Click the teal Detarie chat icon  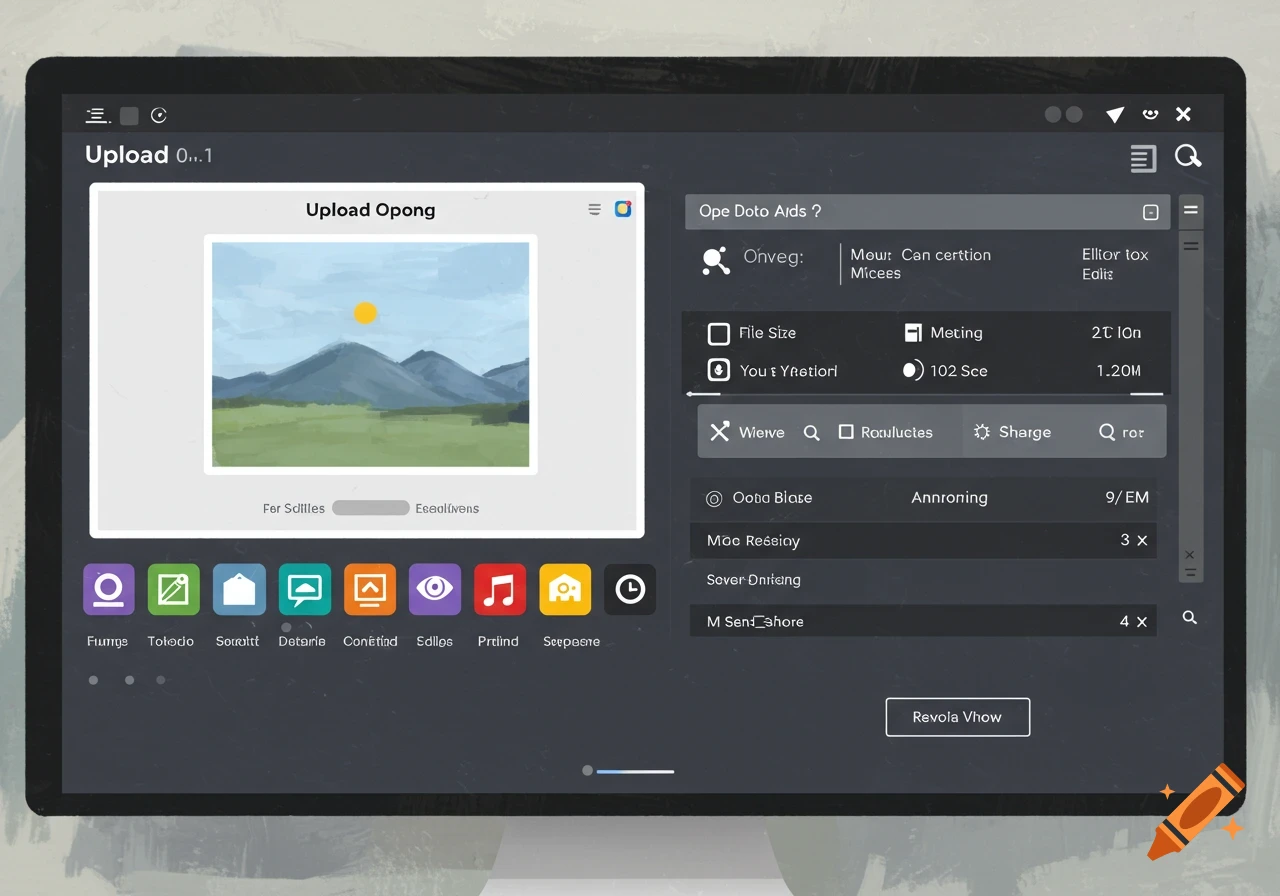tap(303, 589)
